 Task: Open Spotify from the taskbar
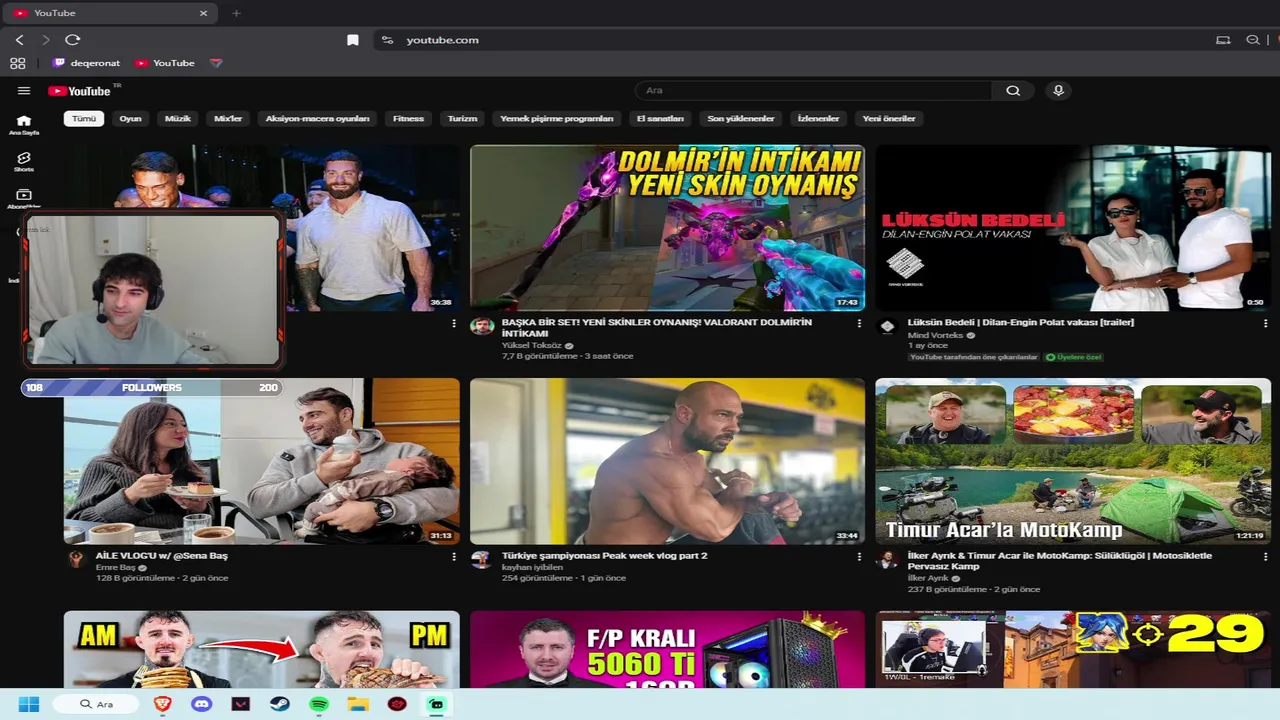coord(318,704)
